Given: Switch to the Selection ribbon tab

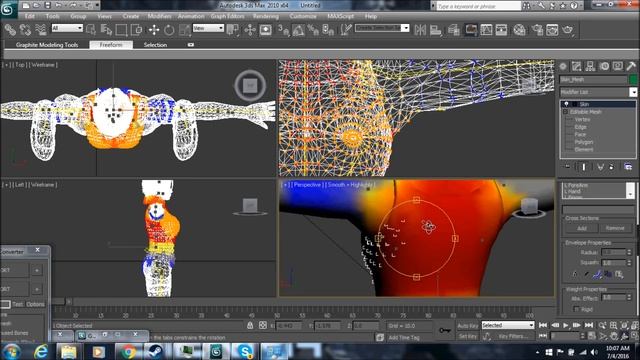Looking at the screenshot, I should point(155,45).
